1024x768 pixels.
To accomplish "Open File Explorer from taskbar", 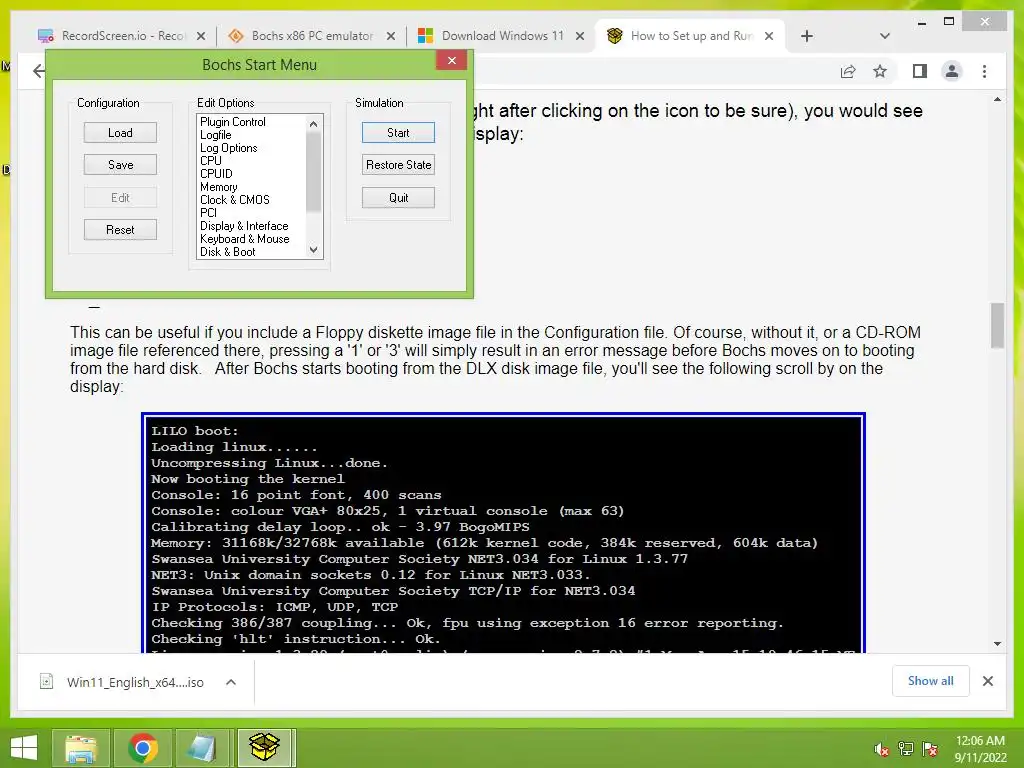I will tap(81, 748).
